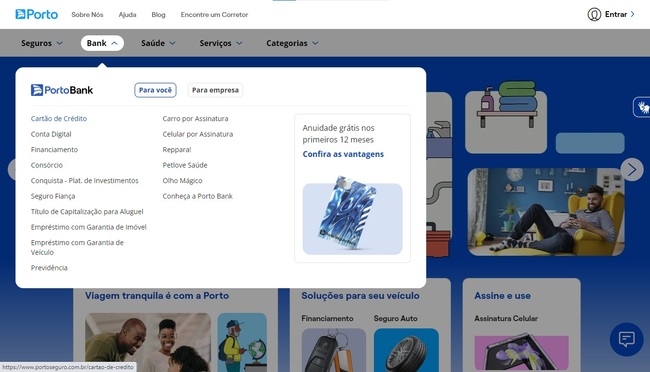650x372 pixels.
Task: Click the Assinatura Celular label
Action: click(x=506, y=319)
